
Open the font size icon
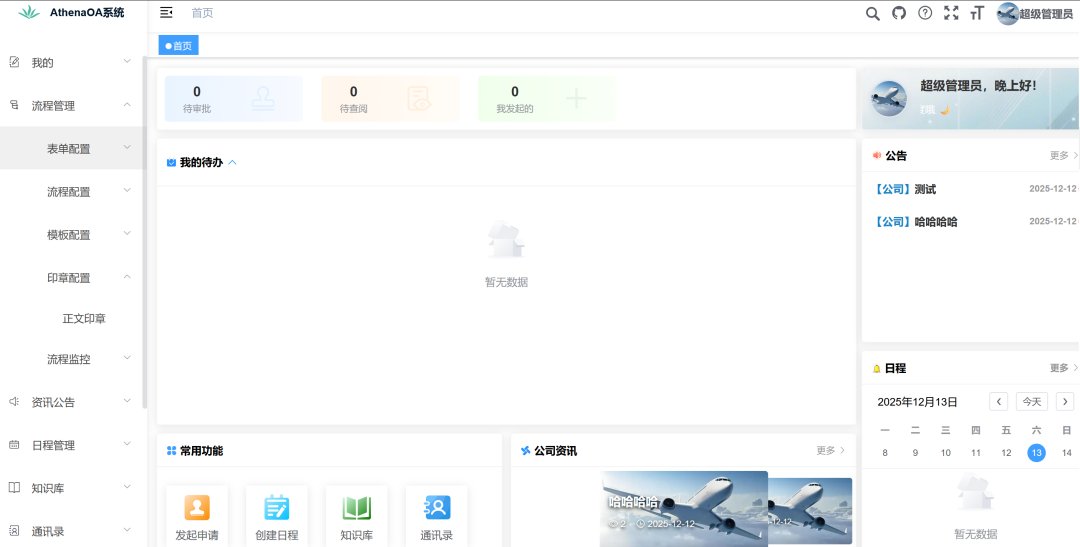[977, 13]
